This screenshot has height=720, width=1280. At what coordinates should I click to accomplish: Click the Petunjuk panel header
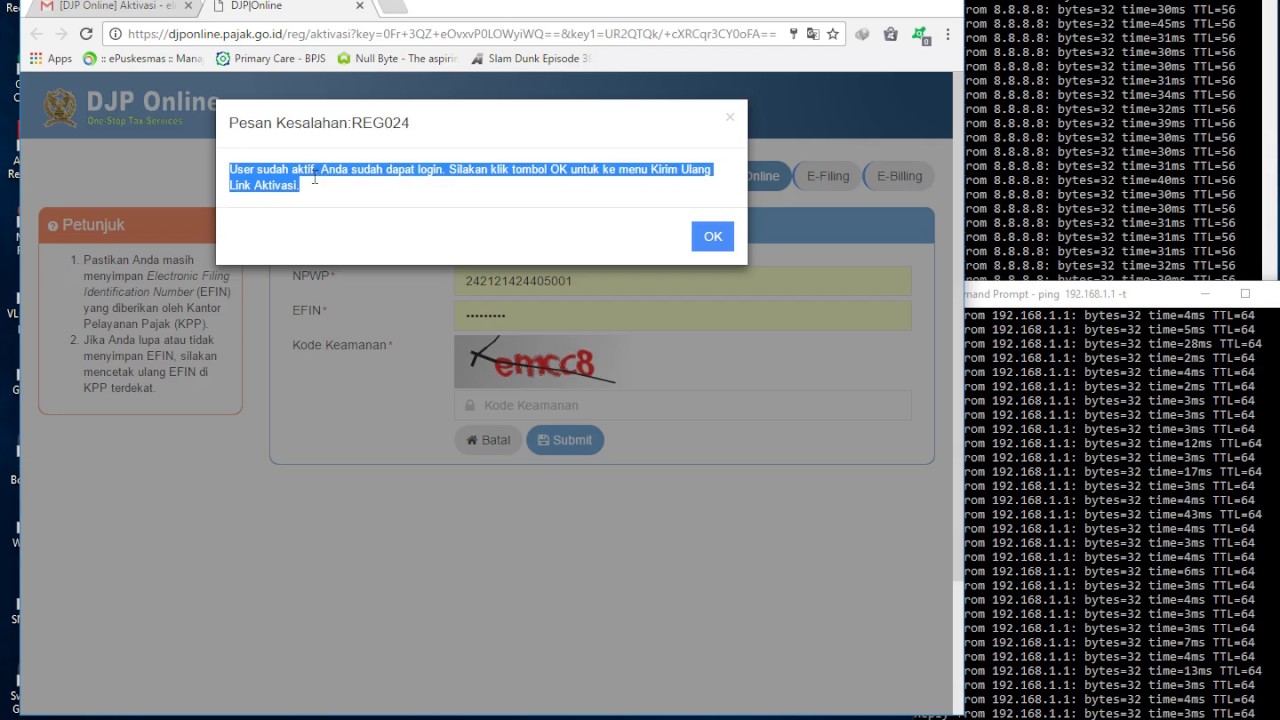point(140,225)
